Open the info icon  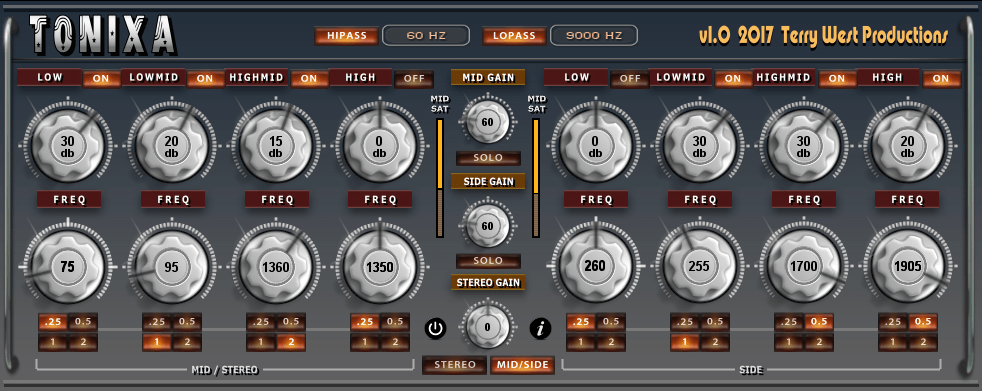(x=540, y=328)
